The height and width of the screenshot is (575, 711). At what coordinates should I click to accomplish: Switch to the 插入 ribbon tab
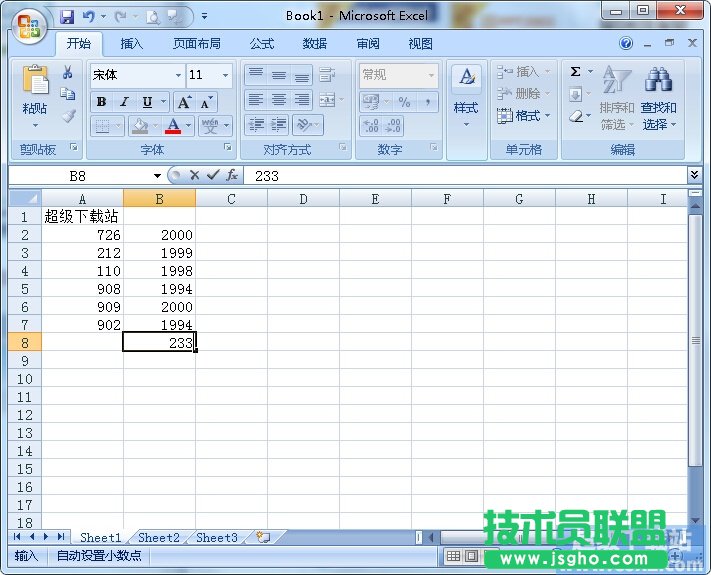coord(131,44)
